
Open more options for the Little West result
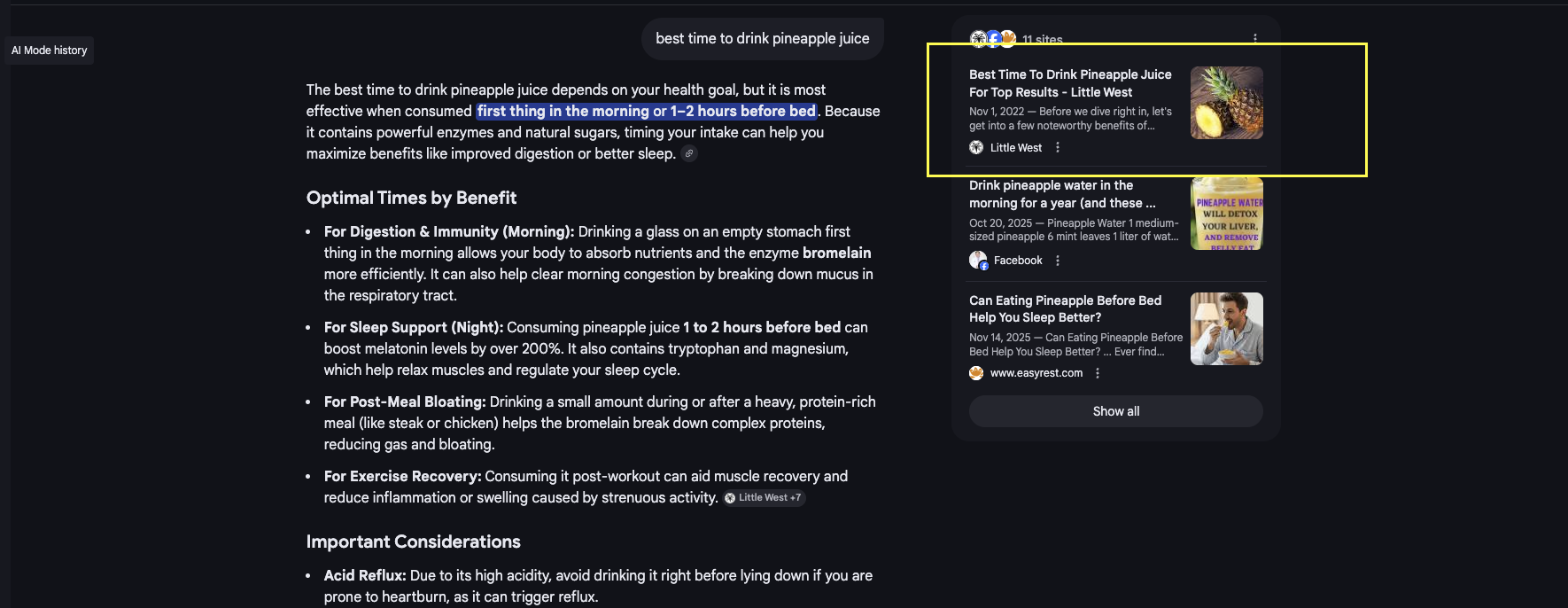(x=1058, y=148)
